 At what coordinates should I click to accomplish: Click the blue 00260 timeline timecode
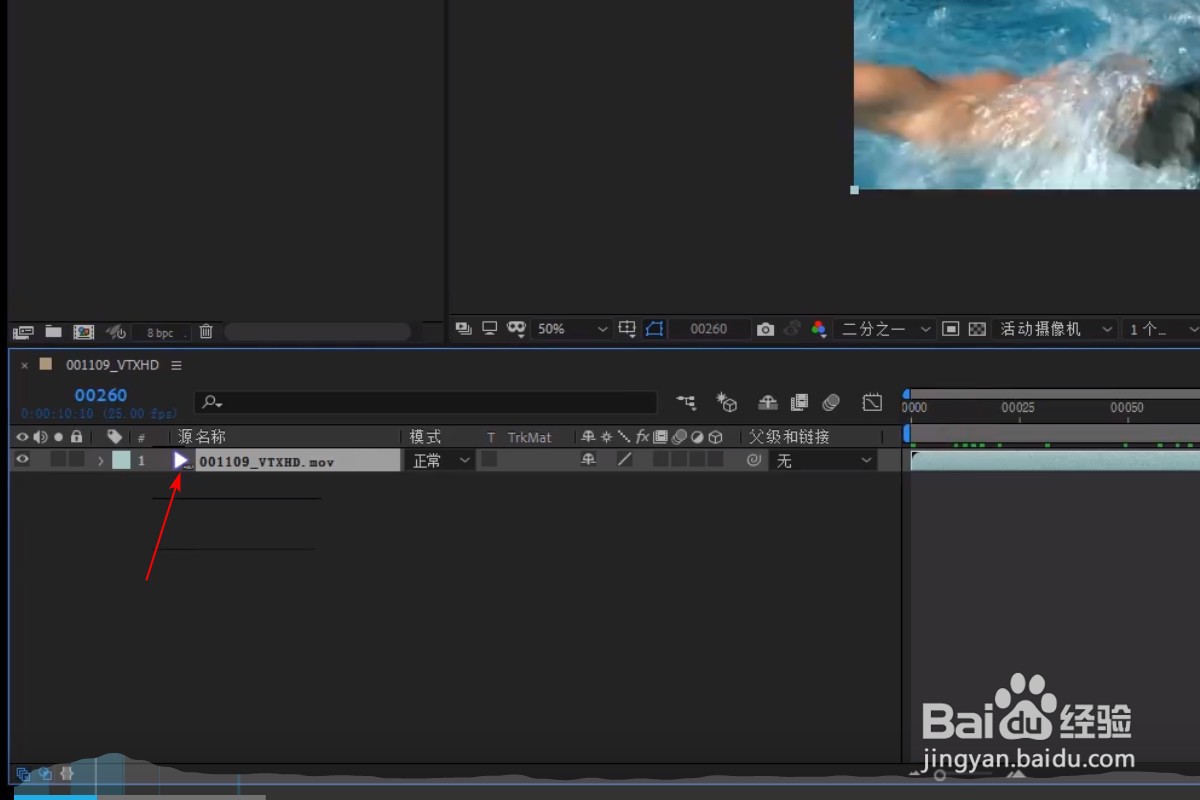point(101,396)
